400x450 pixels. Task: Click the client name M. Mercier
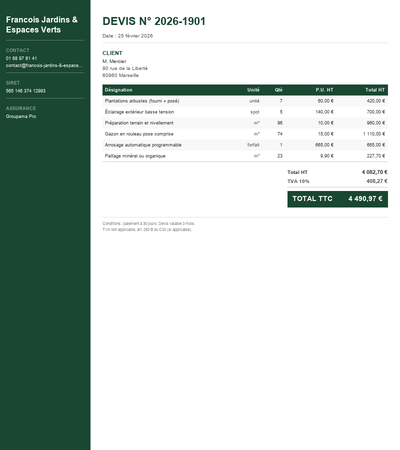coord(114,61)
